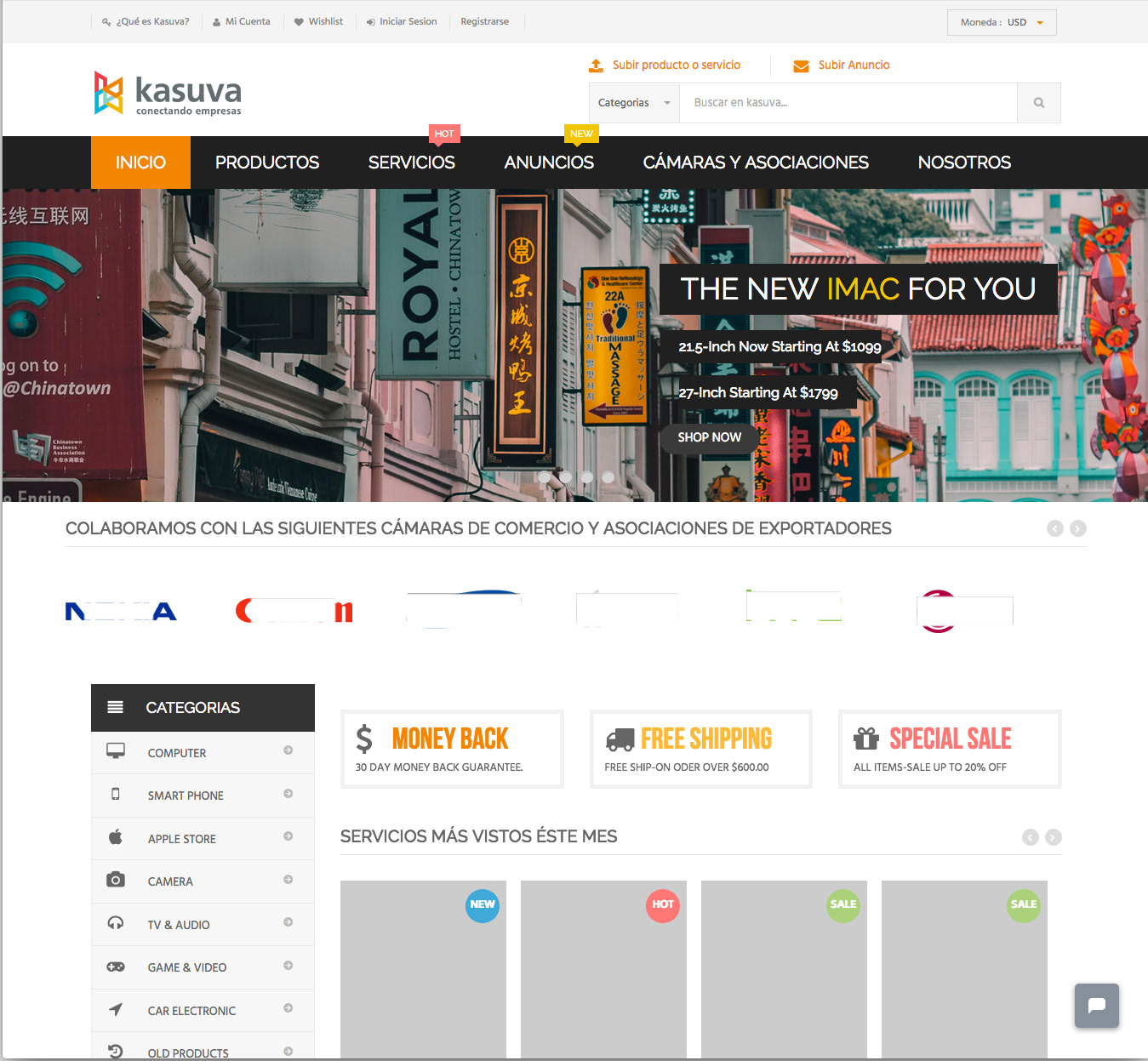This screenshot has width=1148, height=1061.
Task: Click the Money Back dollar icon
Action: coord(364,739)
